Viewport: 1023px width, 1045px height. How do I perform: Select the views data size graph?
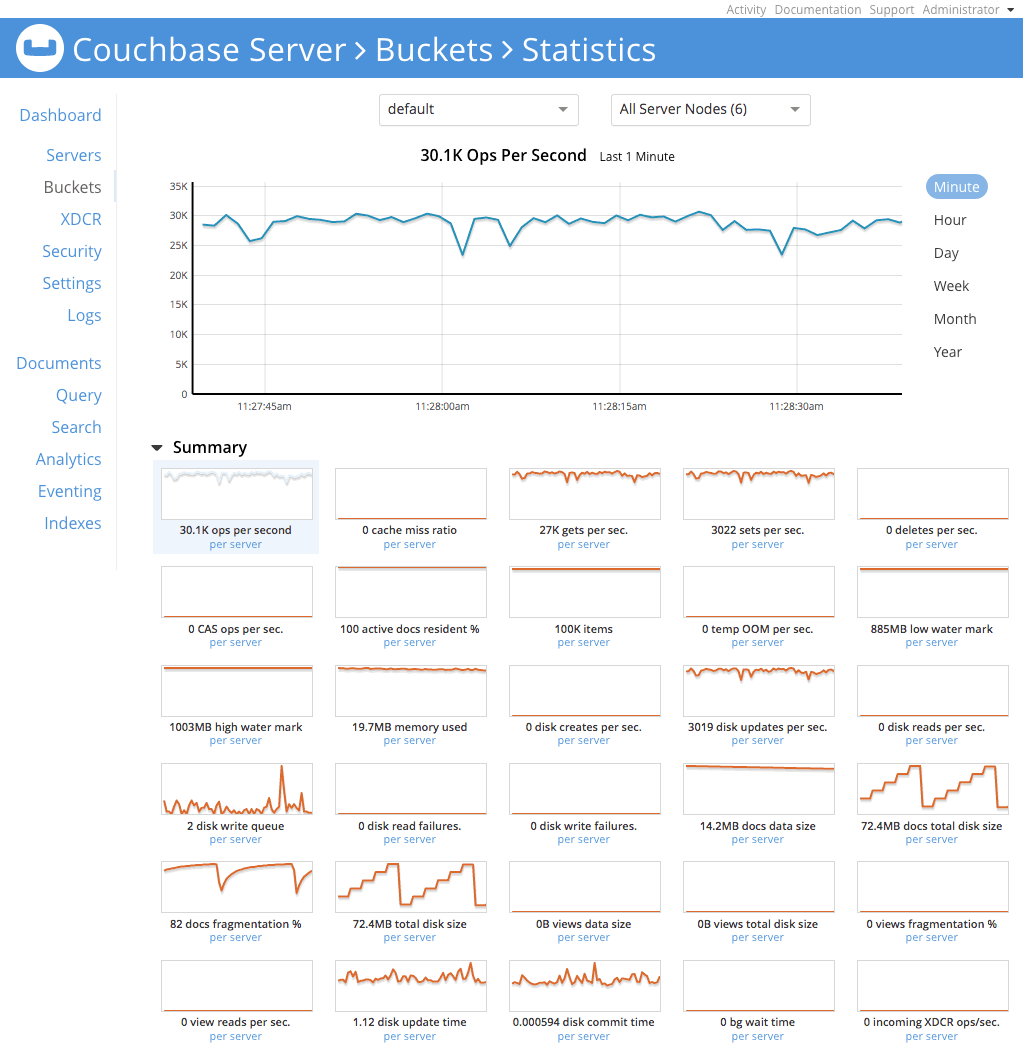(x=584, y=887)
